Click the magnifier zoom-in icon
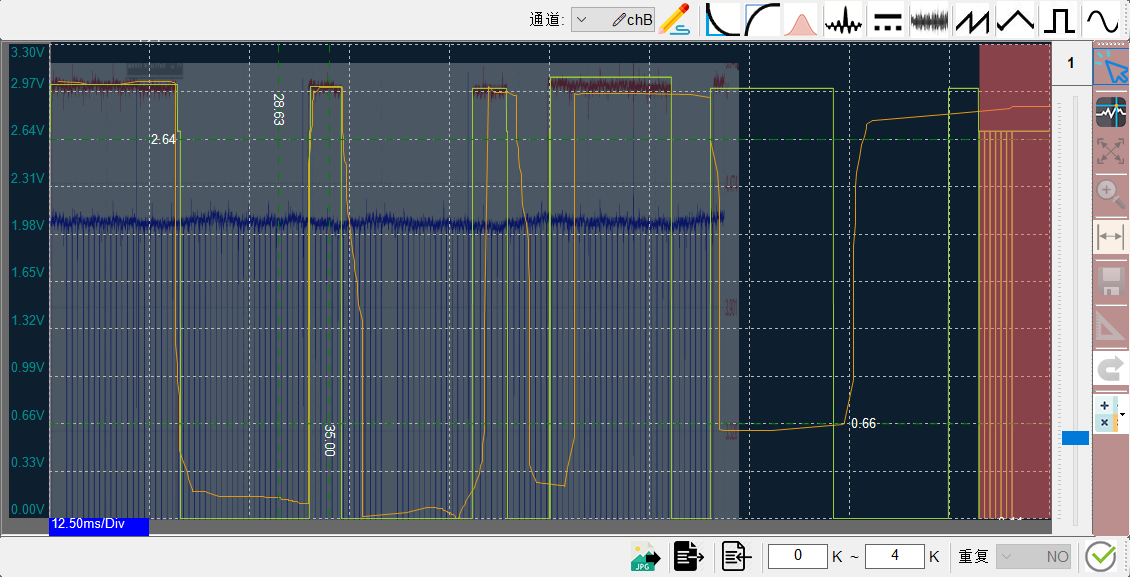Viewport: 1130px width, 577px height. [1111, 194]
